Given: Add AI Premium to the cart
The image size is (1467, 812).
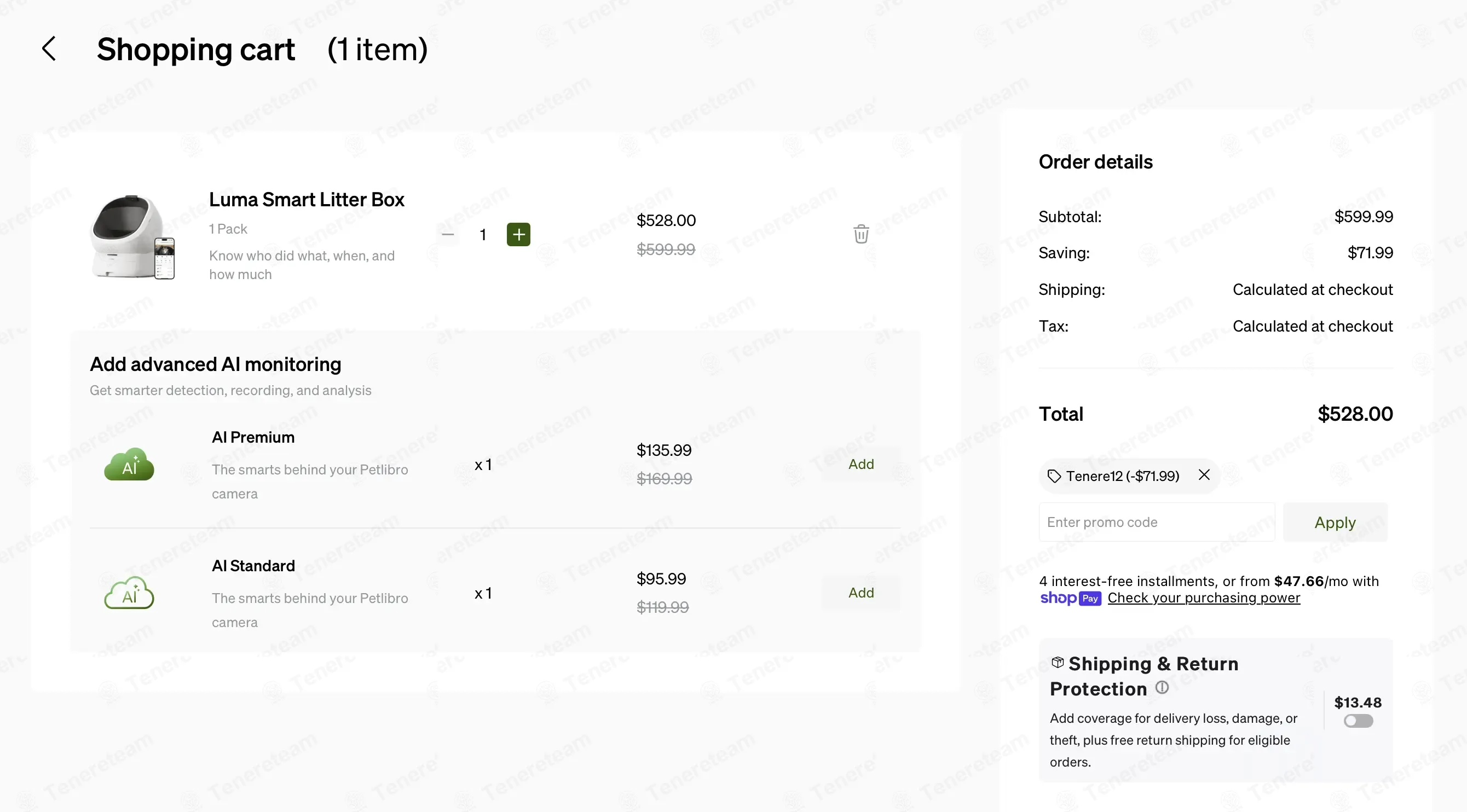Looking at the screenshot, I should pos(860,464).
